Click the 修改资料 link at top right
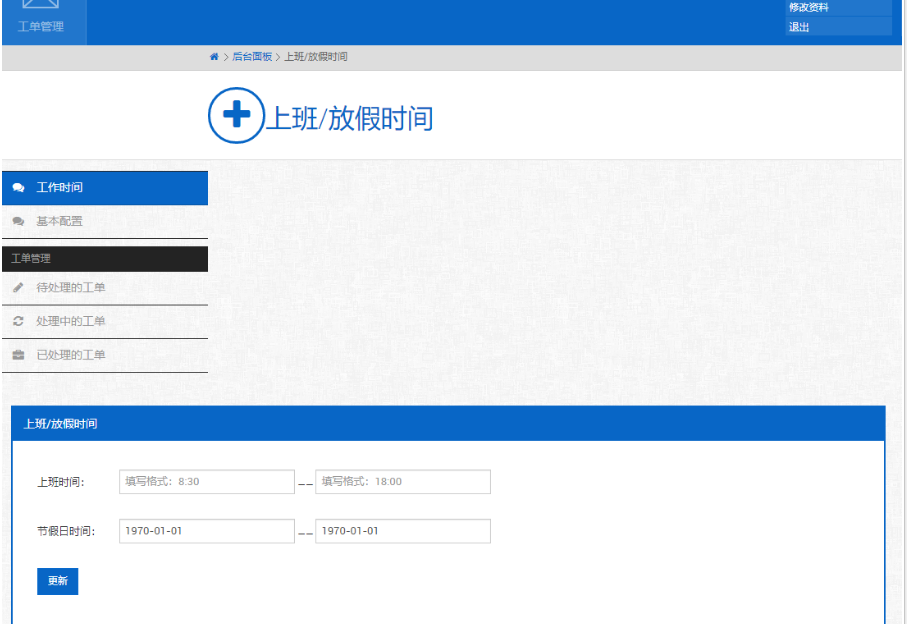This screenshot has width=907, height=624. pyautogui.click(x=838, y=8)
